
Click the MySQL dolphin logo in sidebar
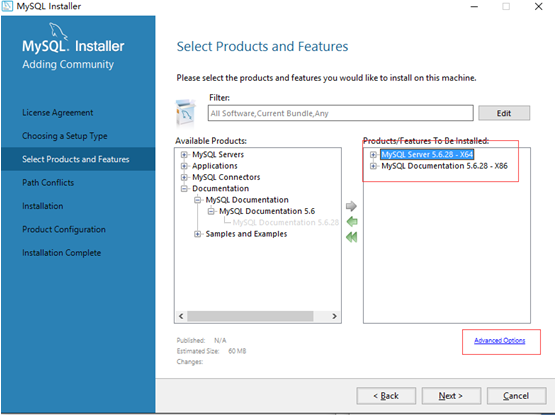(x=58, y=31)
